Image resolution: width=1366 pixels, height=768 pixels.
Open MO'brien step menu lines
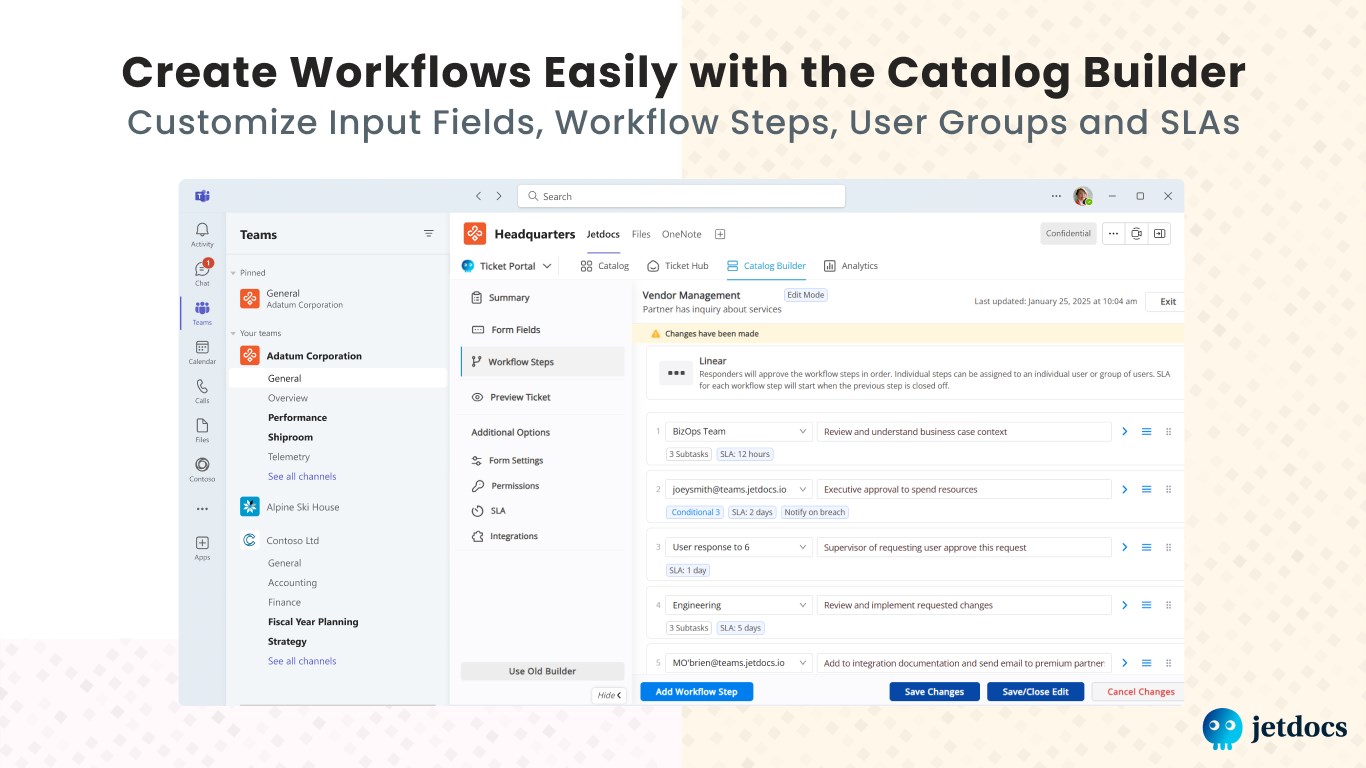[1147, 663]
